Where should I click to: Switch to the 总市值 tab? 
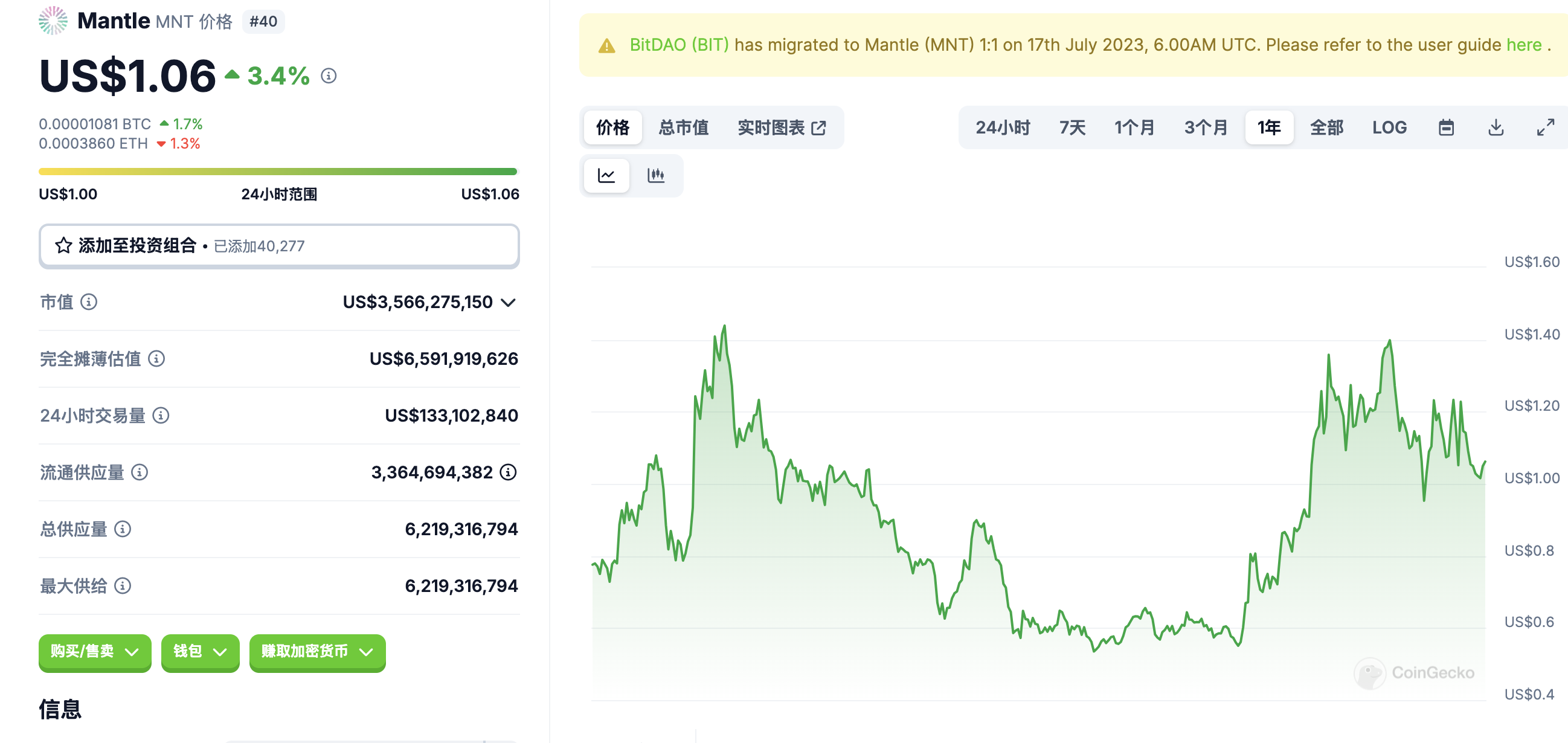click(683, 127)
